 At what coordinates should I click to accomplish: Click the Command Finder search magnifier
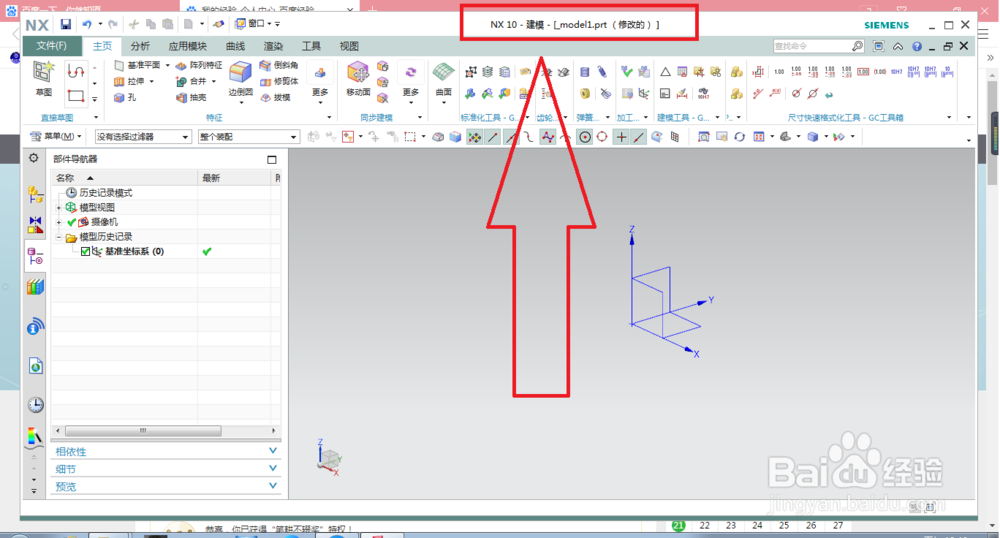(x=857, y=46)
